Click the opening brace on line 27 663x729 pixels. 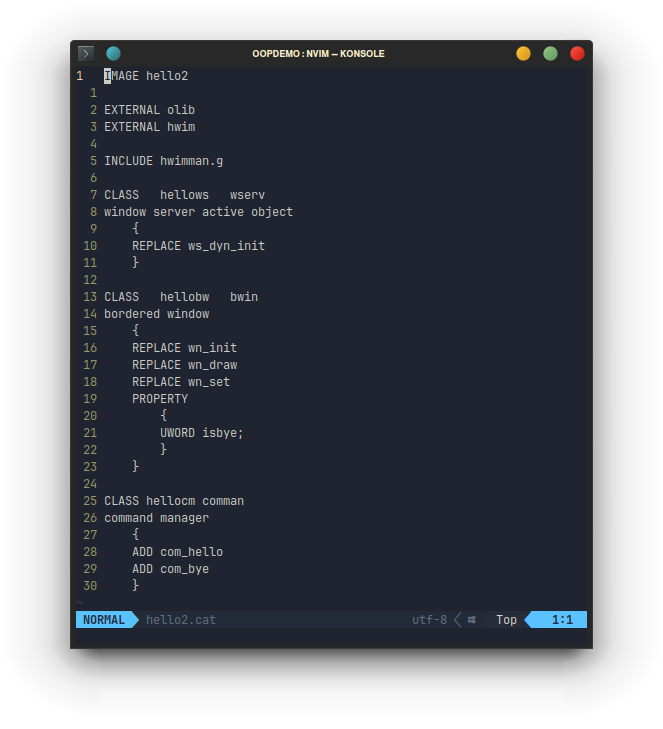[x=135, y=534]
